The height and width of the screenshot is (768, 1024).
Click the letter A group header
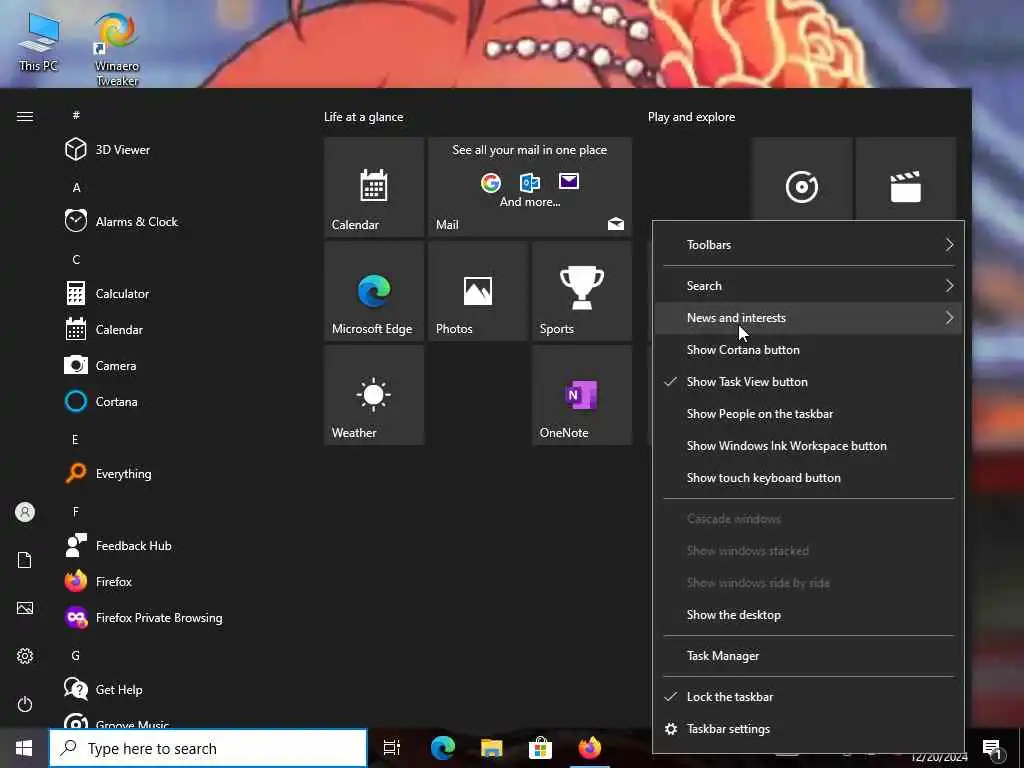point(76,187)
